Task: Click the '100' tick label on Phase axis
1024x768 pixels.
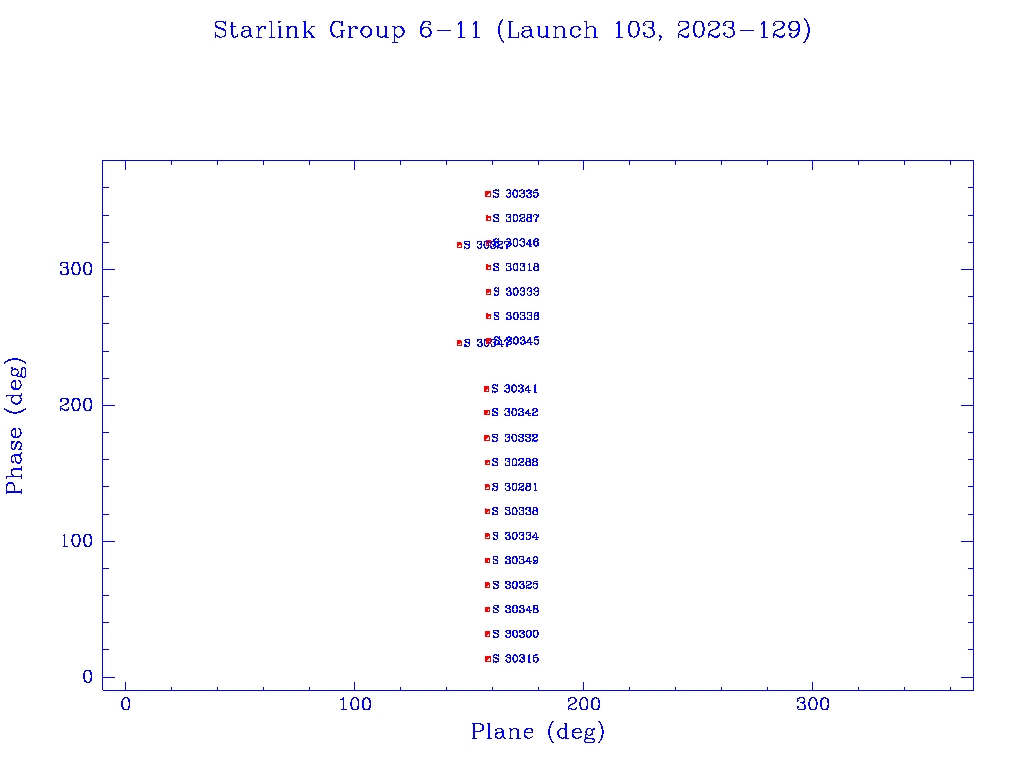Action: (76, 541)
